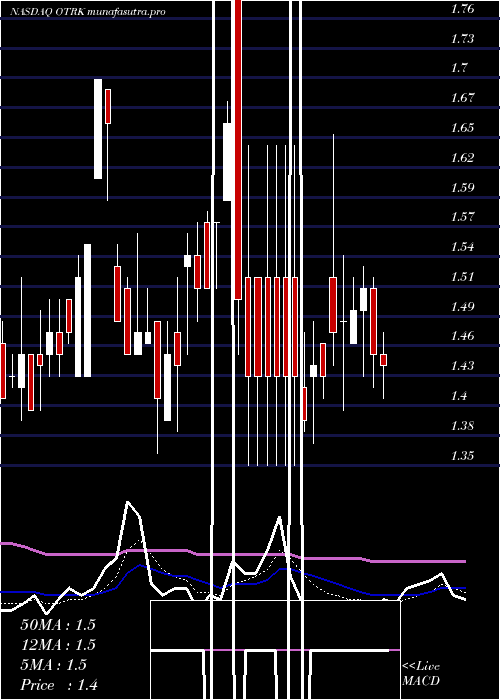Screen dimensions: 500x700
Task: Click the 1.57 price level label
Action: point(462,217)
